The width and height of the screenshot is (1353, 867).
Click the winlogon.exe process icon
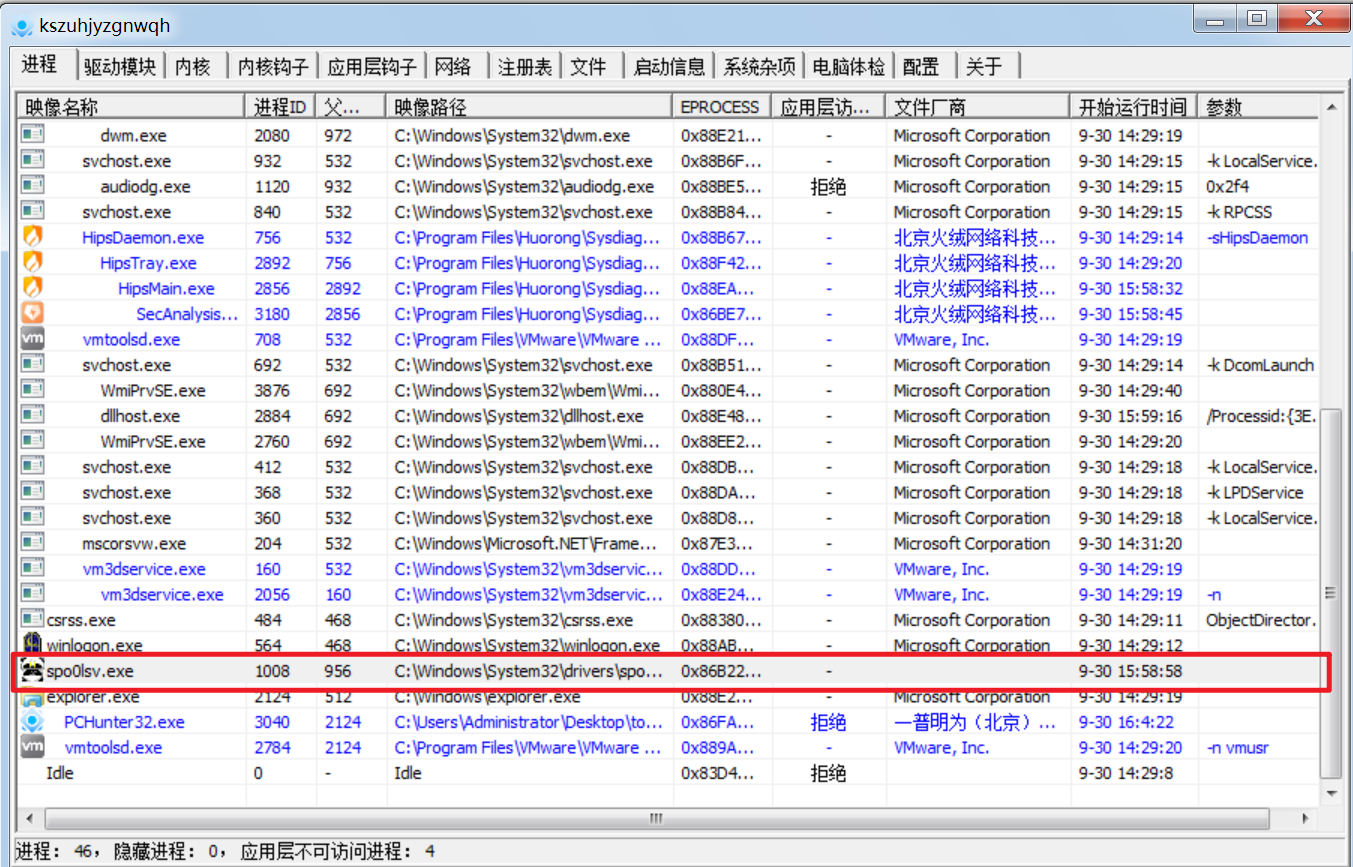pyautogui.click(x=32, y=645)
